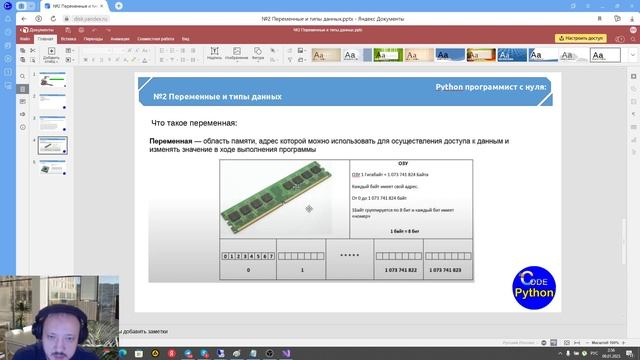Toggle strikethrough text formatting
Image resolution: width=640 pixels, height=360 pixels.
click(x=109, y=60)
